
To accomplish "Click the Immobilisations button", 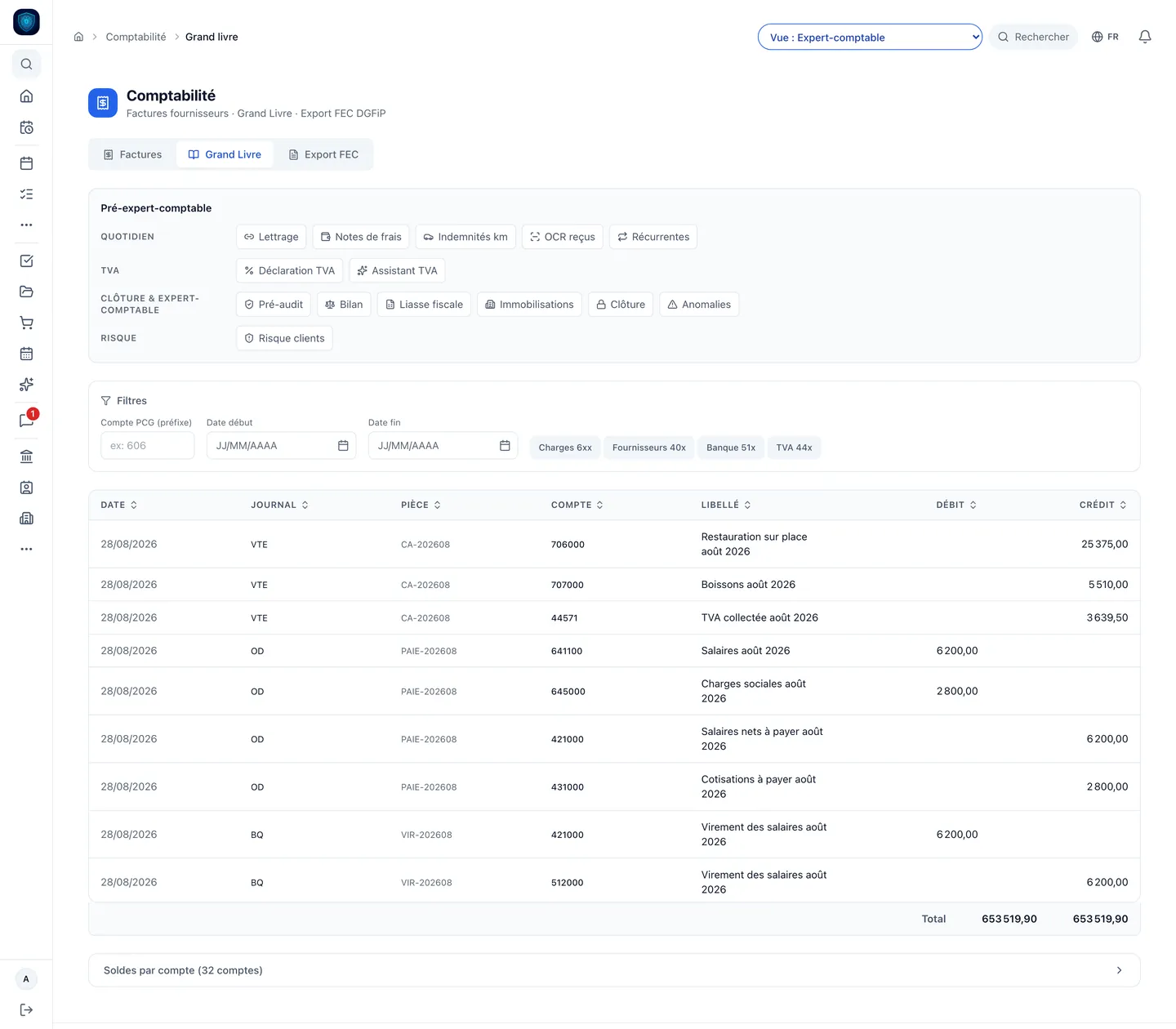I will coord(529,305).
